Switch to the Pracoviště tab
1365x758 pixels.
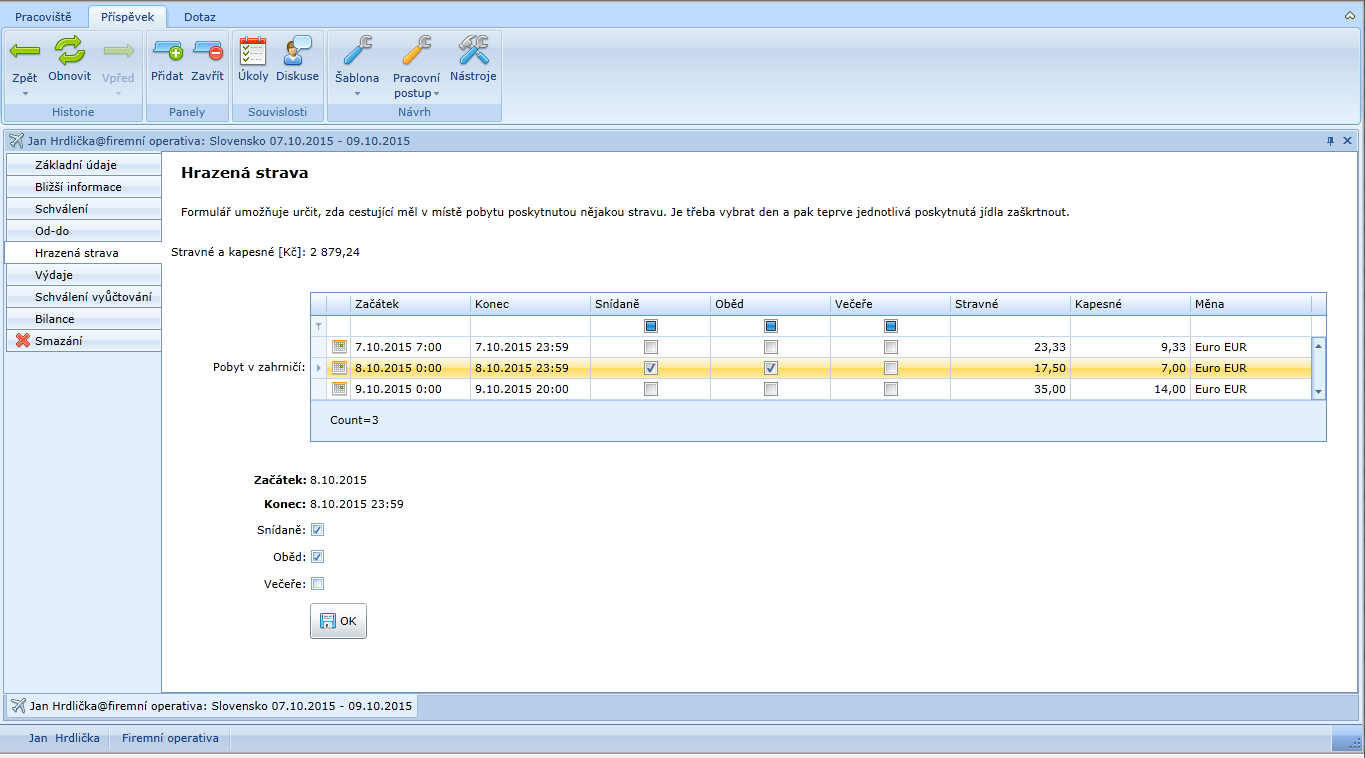pos(44,17)
